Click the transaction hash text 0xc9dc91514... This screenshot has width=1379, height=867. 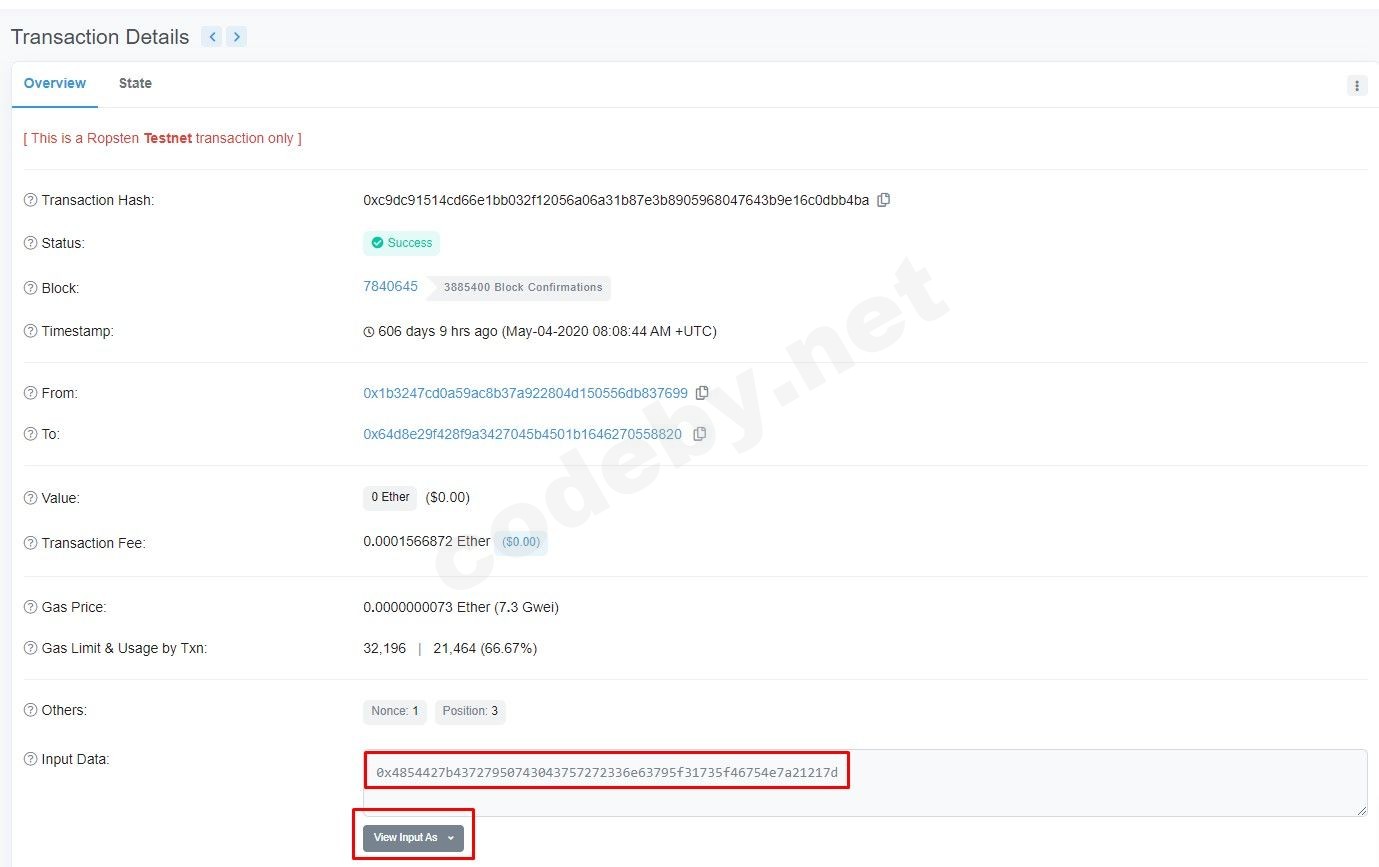616,200
